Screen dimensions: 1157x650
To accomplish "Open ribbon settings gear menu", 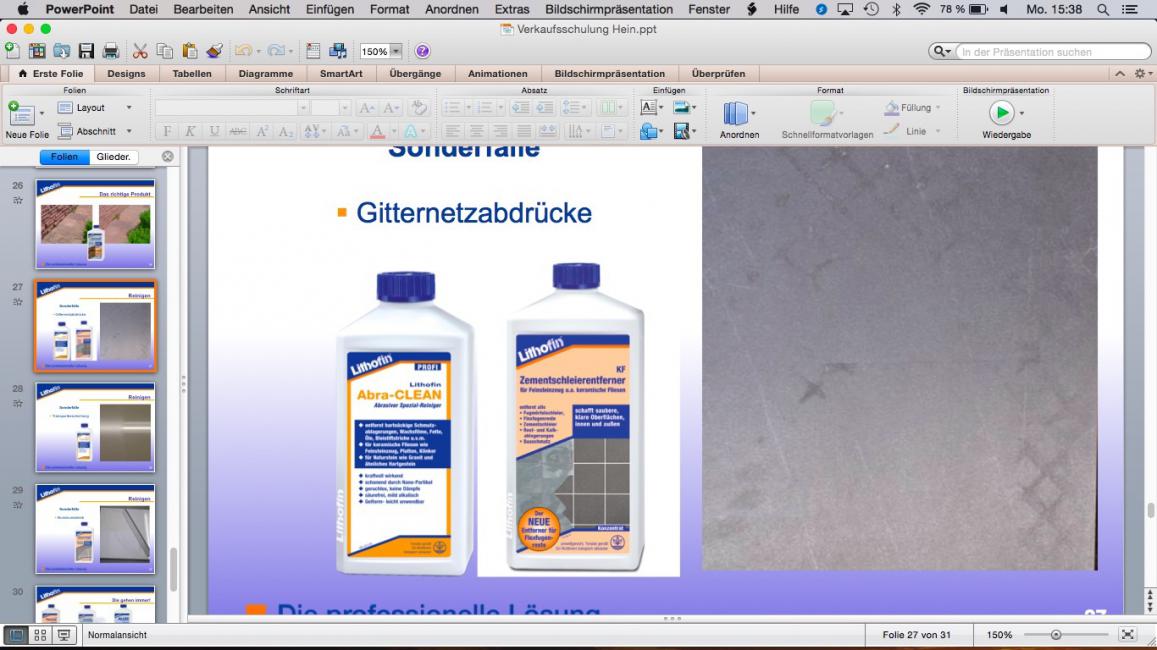I will (x=1140, y=74).
